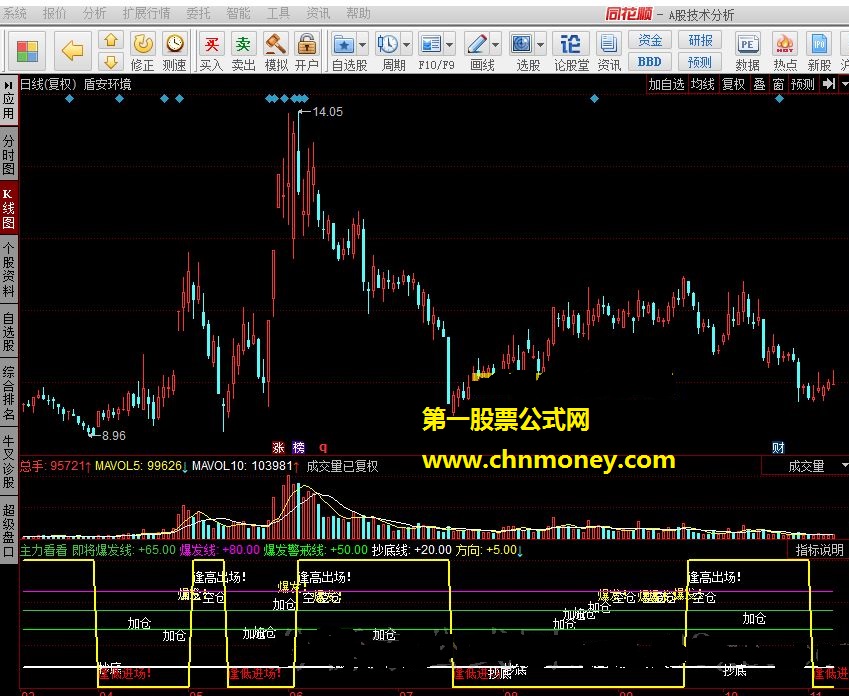Click 加自选 in chart header
Image resolution: width=849 pixels, height=696 pixels.
click(667, 84)
